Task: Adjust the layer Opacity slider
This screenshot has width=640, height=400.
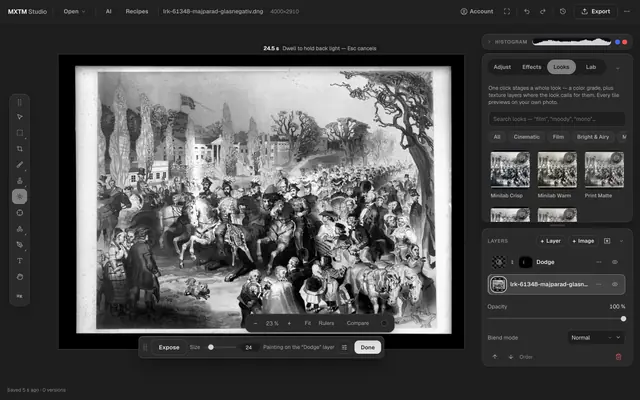Action: 556,319
